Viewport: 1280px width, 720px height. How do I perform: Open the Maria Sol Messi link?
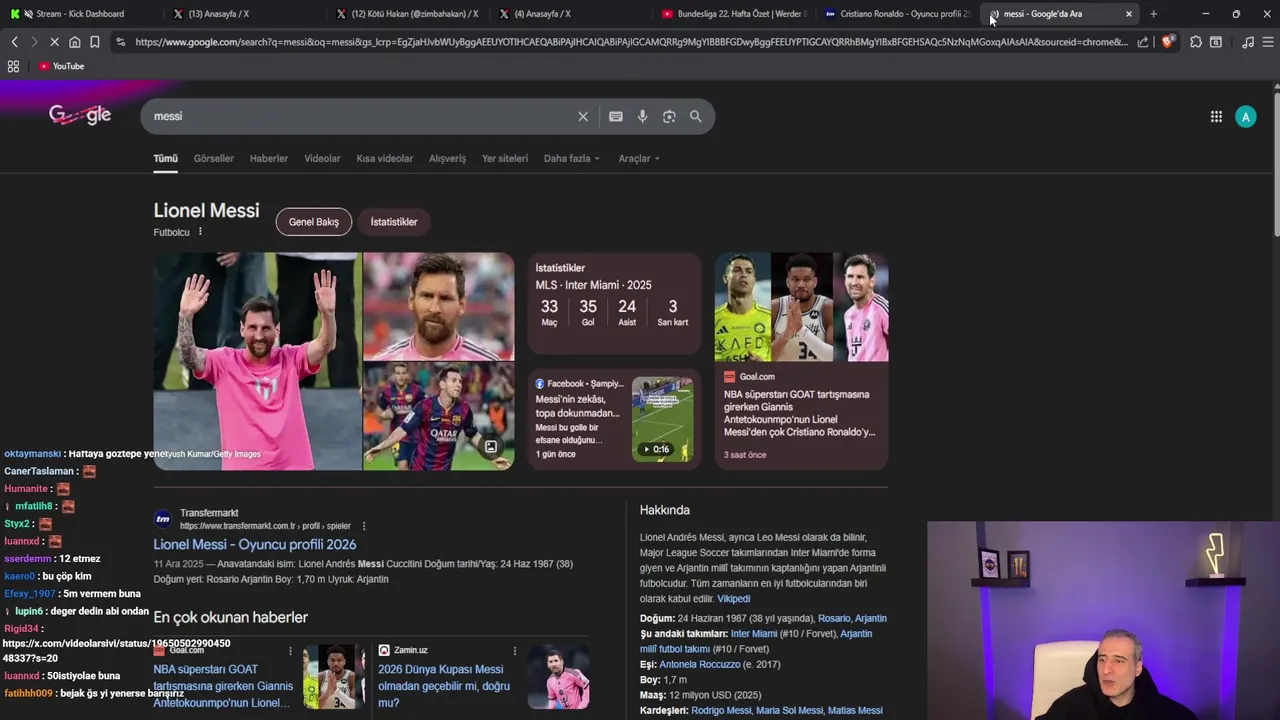point(789,711)
